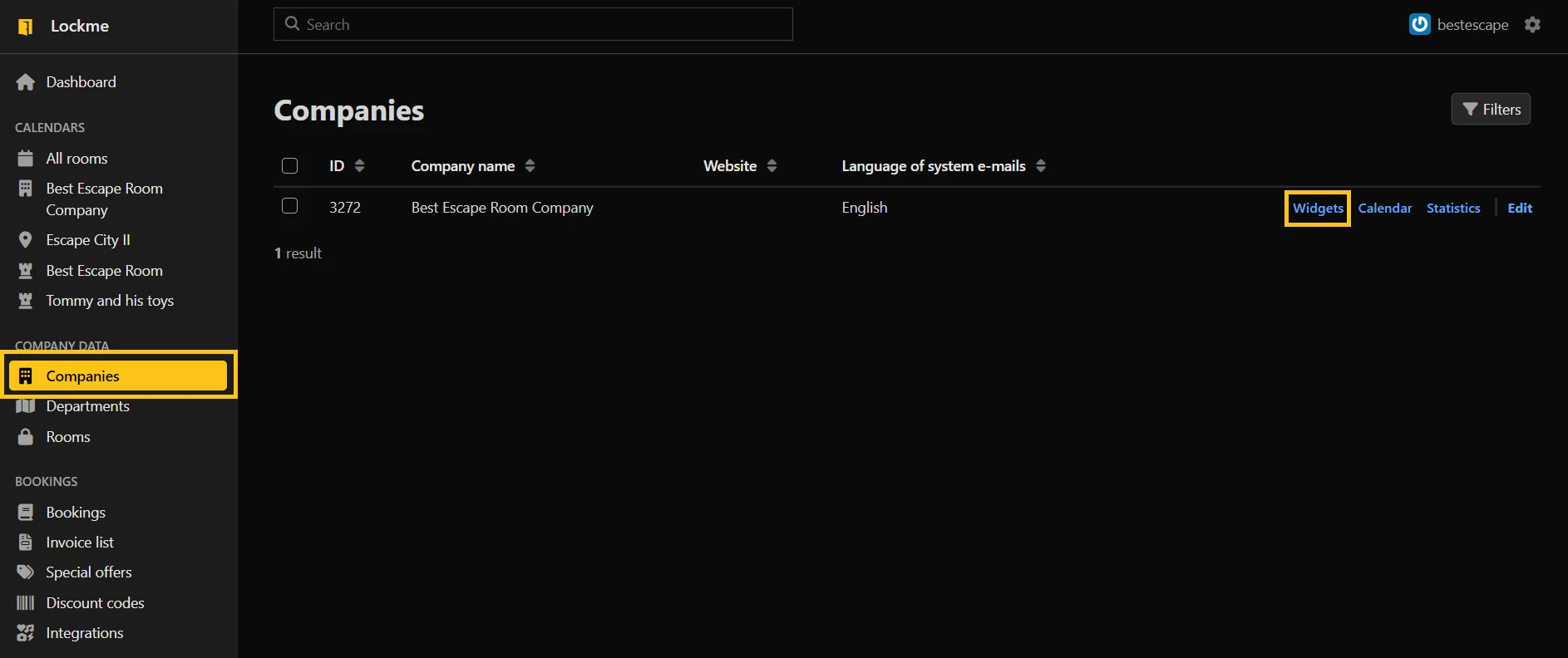Viewport: 1568px width, 658px height.
Task: Click Edit link for the company row
Action: [1520, 209]
